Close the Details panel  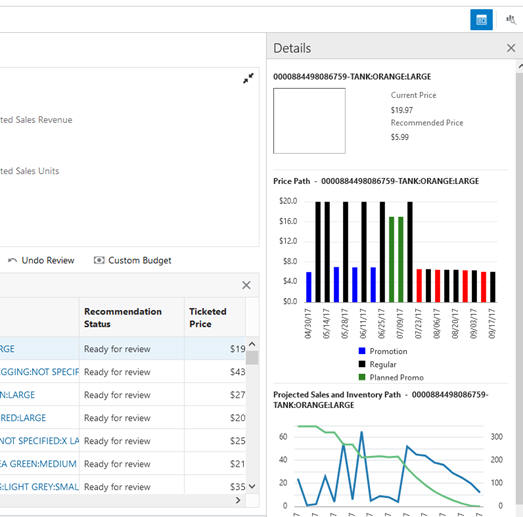[511, 48]
